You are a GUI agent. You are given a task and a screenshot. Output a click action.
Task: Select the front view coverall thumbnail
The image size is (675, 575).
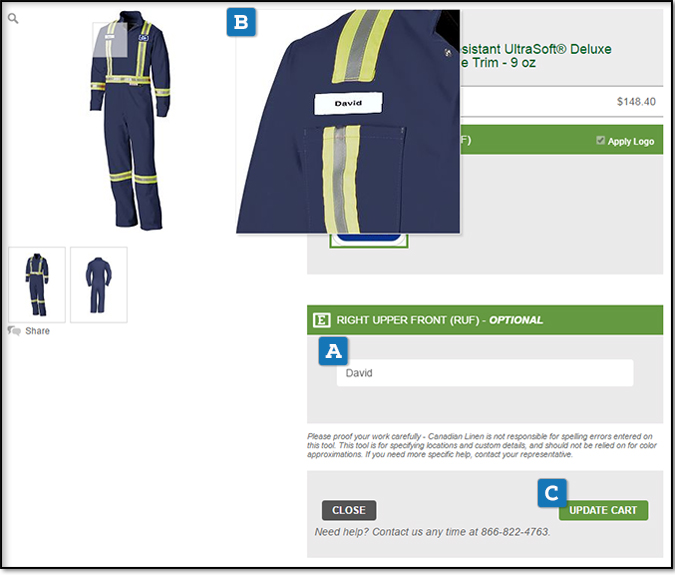point(37,284)
